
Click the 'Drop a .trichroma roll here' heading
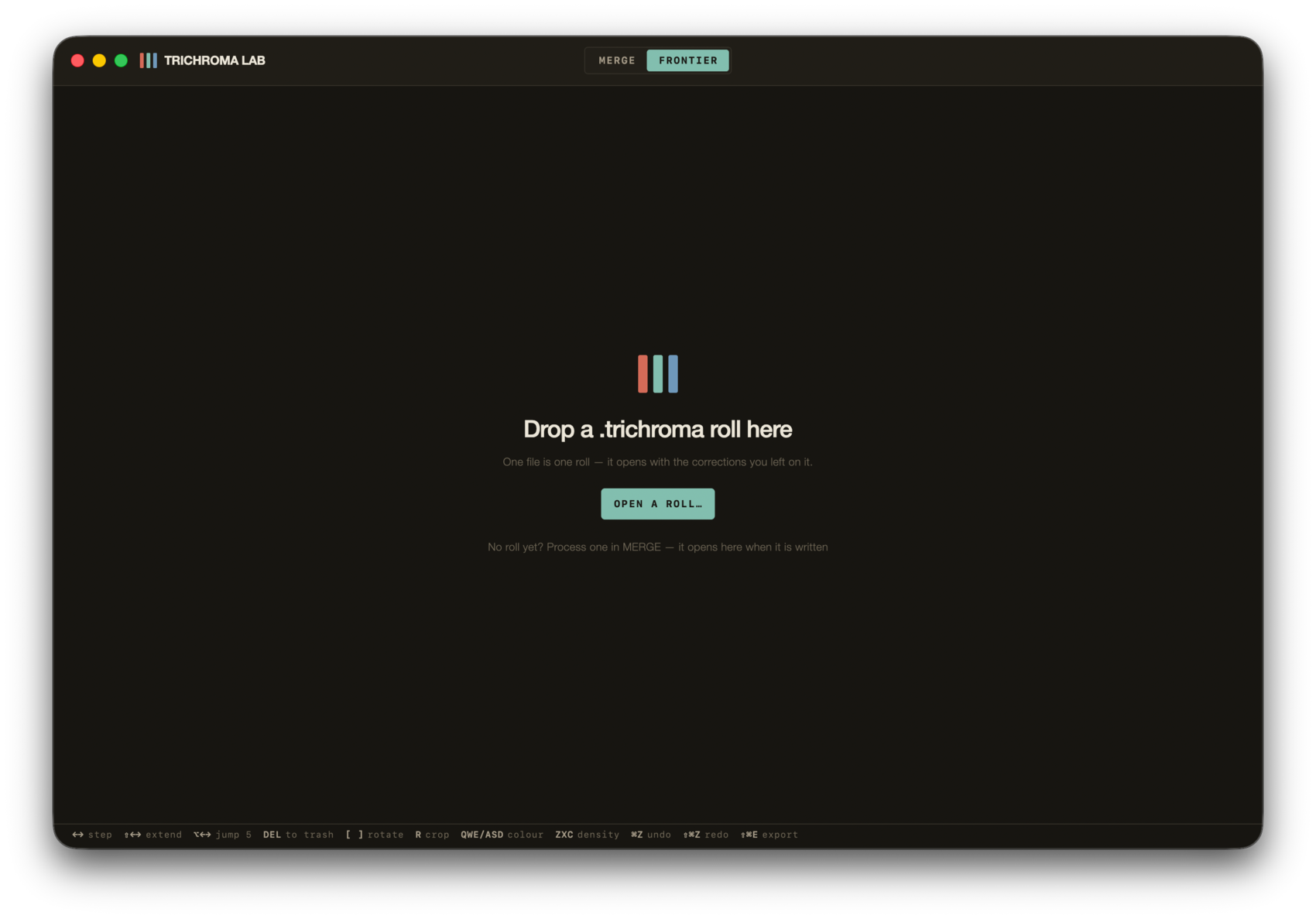pos(657,429)
